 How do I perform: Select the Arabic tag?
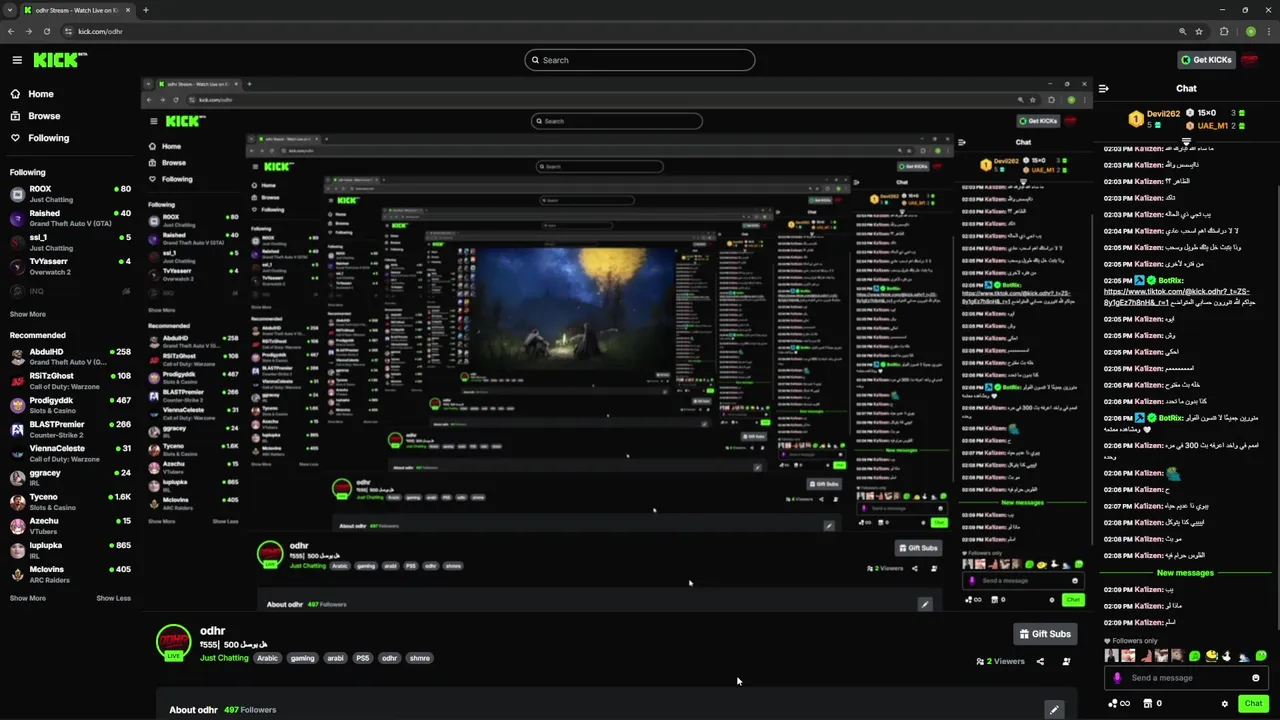click(267, 658)
